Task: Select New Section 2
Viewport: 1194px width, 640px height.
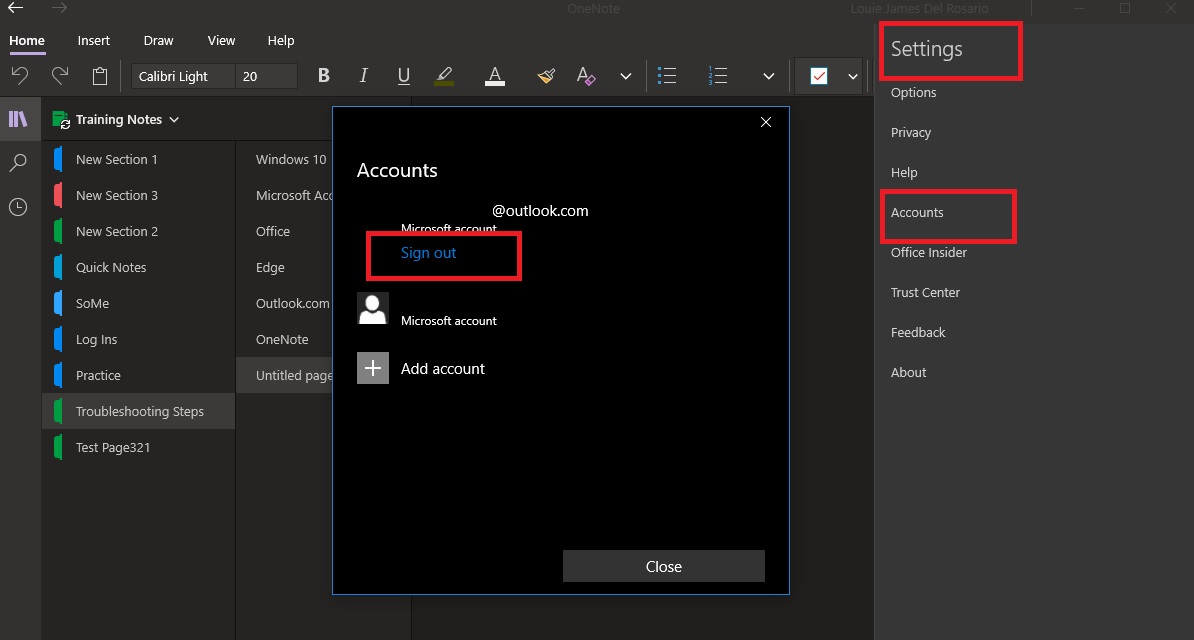Action: (x=139, y=231)
